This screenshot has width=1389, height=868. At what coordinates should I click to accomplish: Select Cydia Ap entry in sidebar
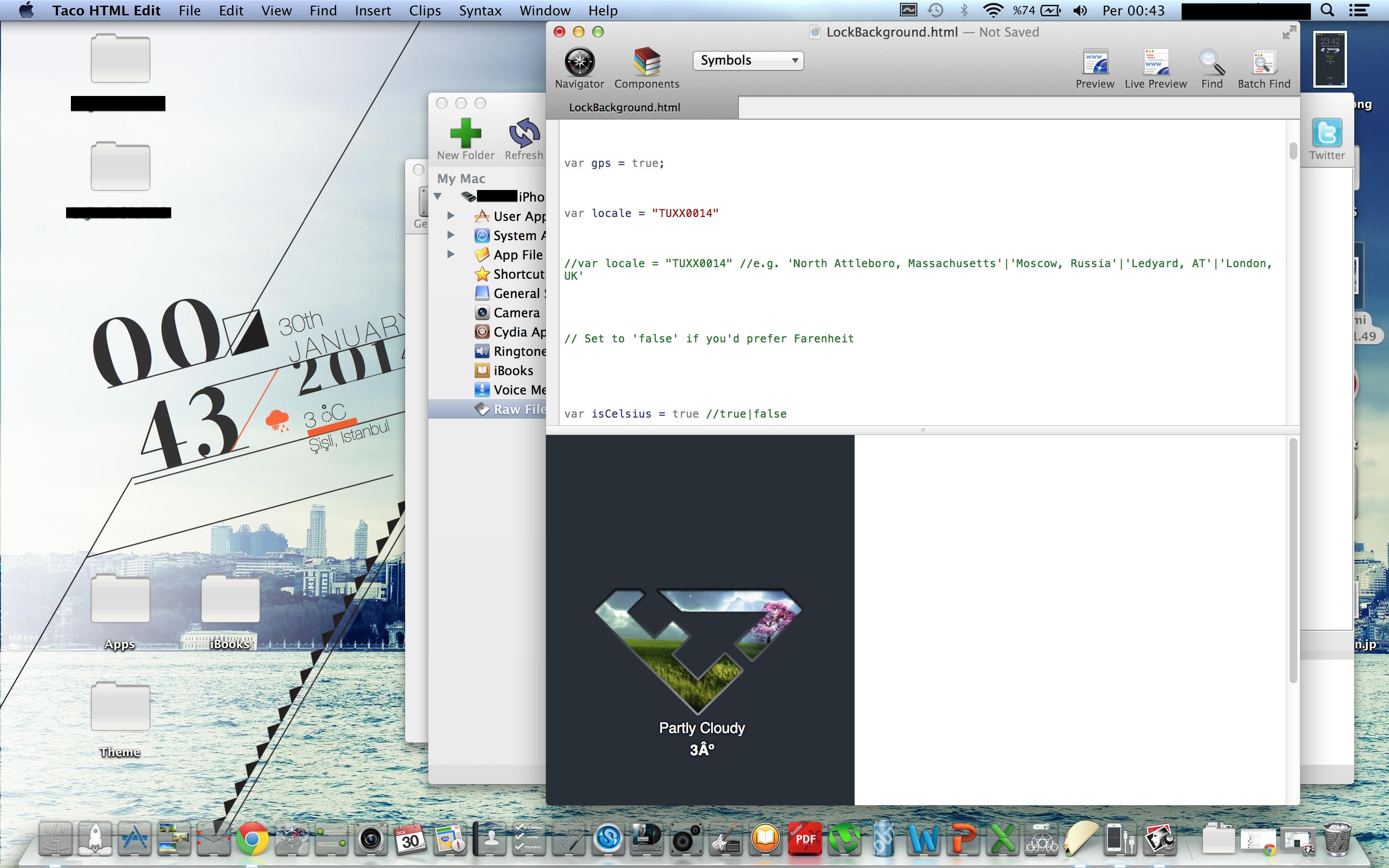(487, 332)
